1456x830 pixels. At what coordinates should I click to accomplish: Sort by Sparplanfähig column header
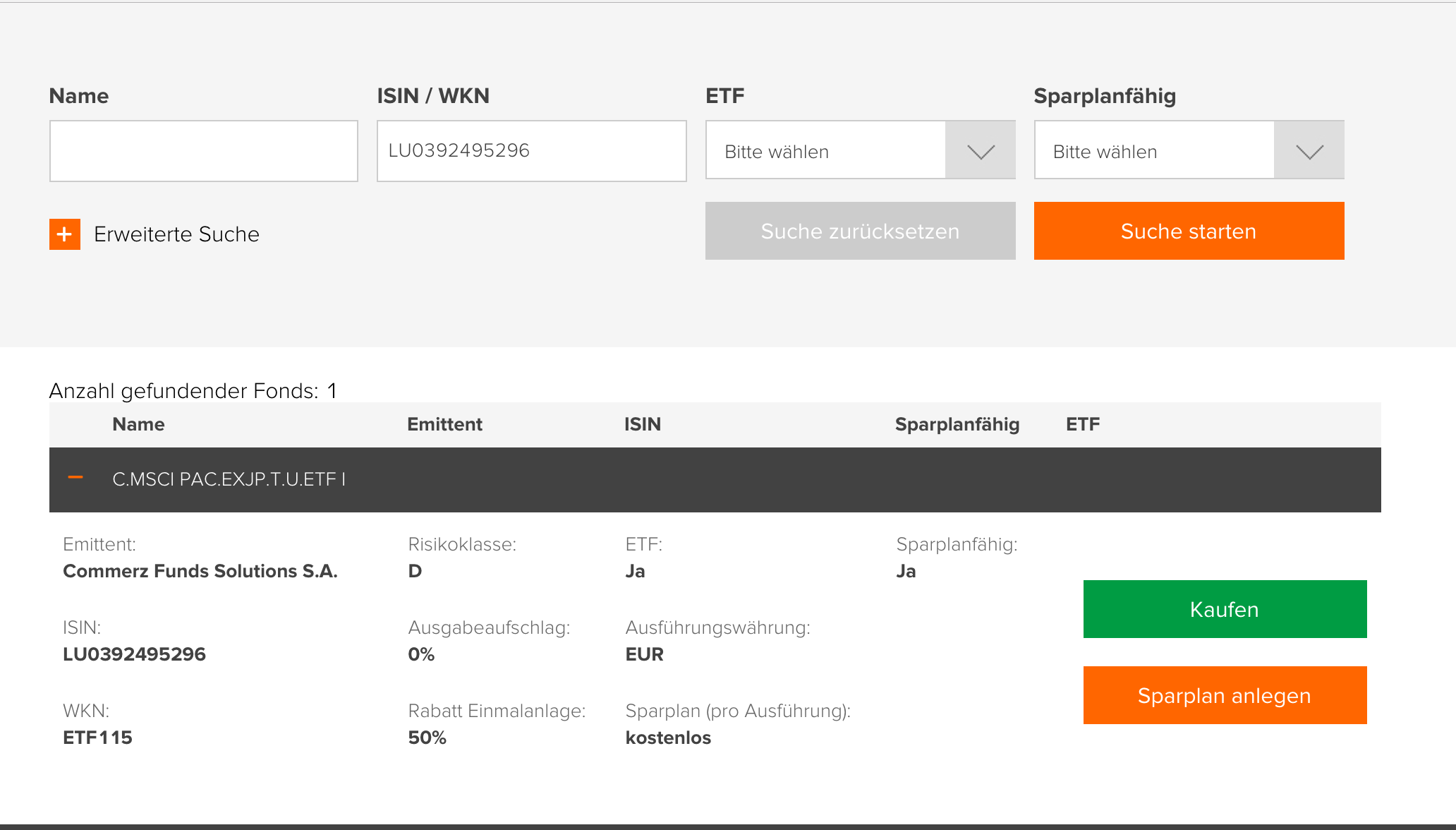pos(957,424)
